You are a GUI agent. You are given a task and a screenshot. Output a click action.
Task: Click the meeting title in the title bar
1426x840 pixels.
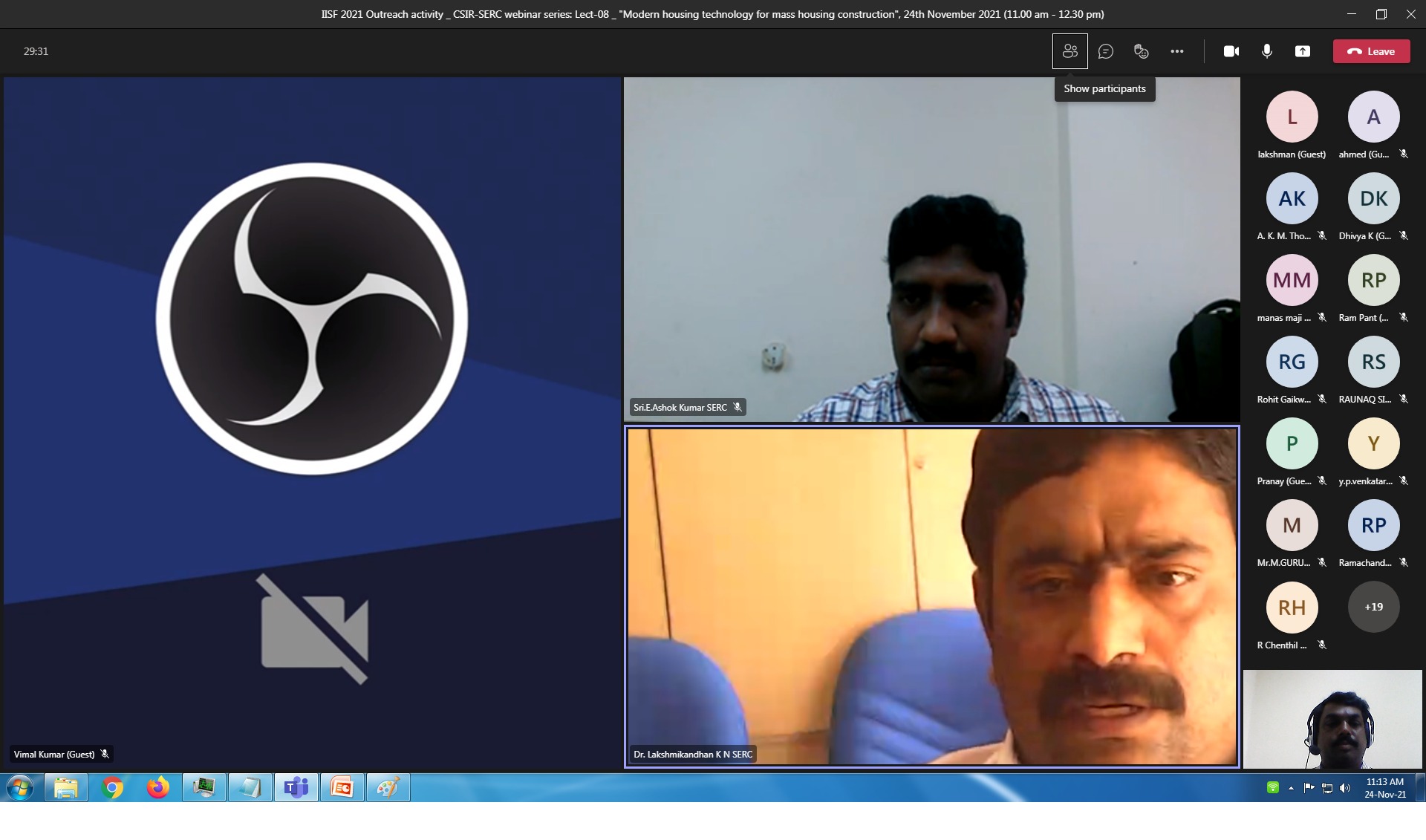click(x=712, y=14)
